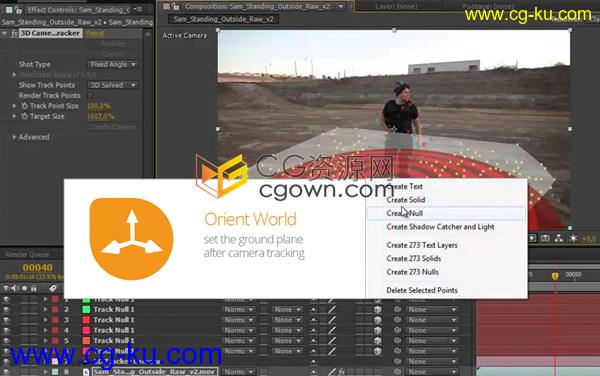Click Reset link next to 3D Camera Tracker
The image size is (600, 376).
pos(95,33)
